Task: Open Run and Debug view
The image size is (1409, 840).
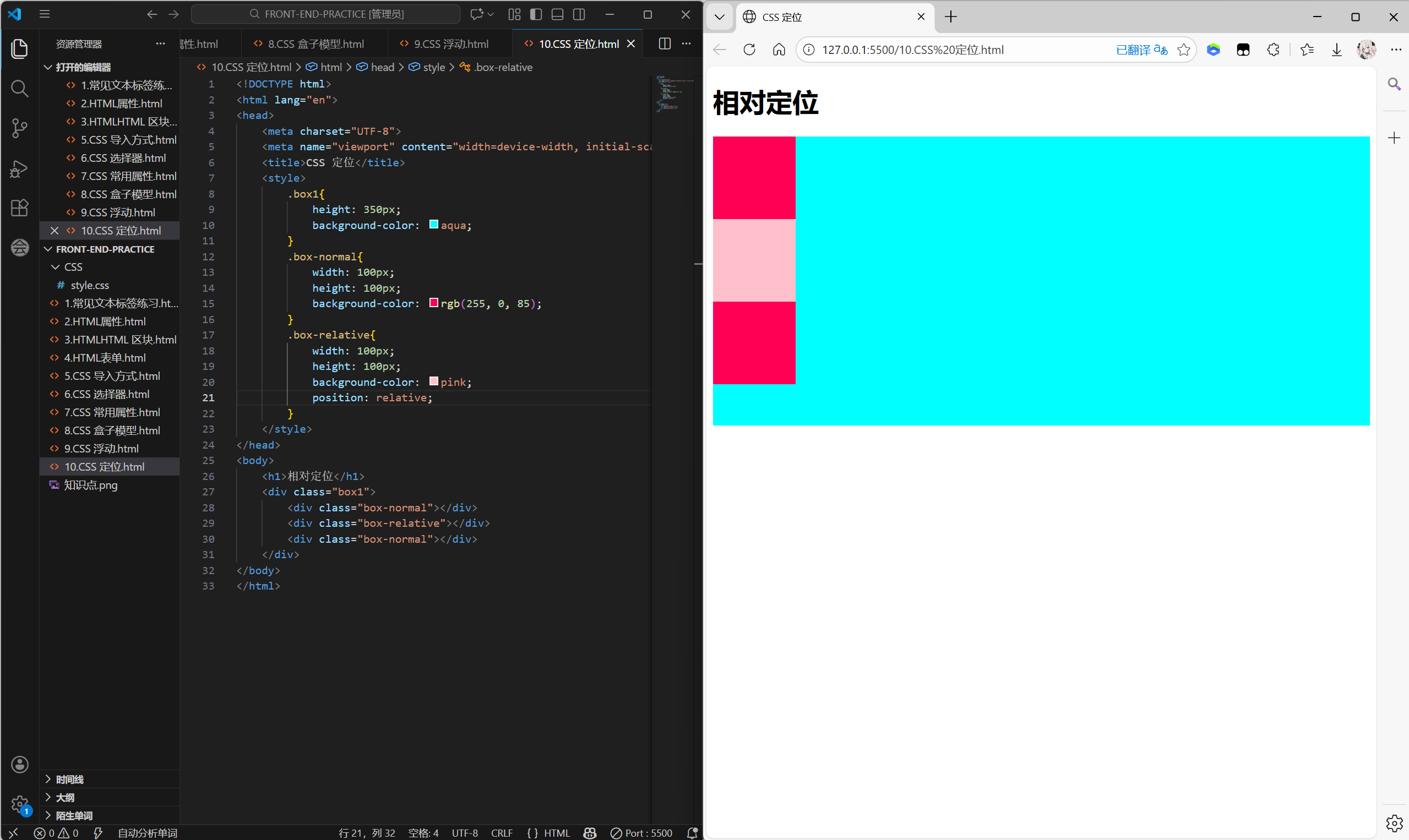Action: pos(19,168)
